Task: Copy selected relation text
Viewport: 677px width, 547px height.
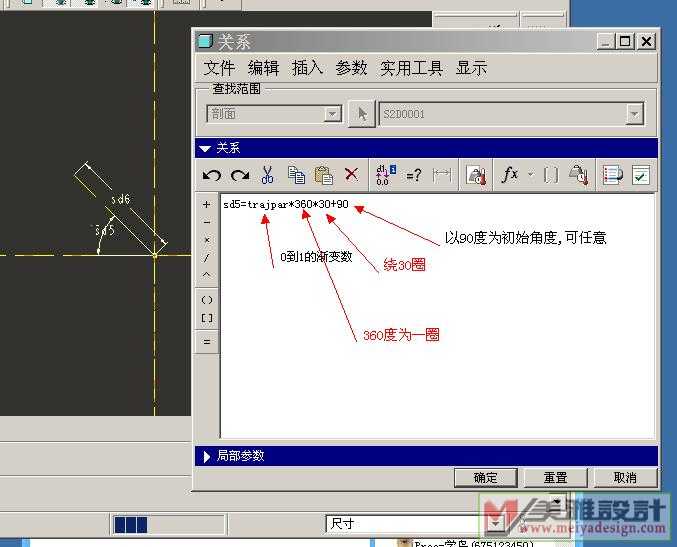Action: [296, 175]
